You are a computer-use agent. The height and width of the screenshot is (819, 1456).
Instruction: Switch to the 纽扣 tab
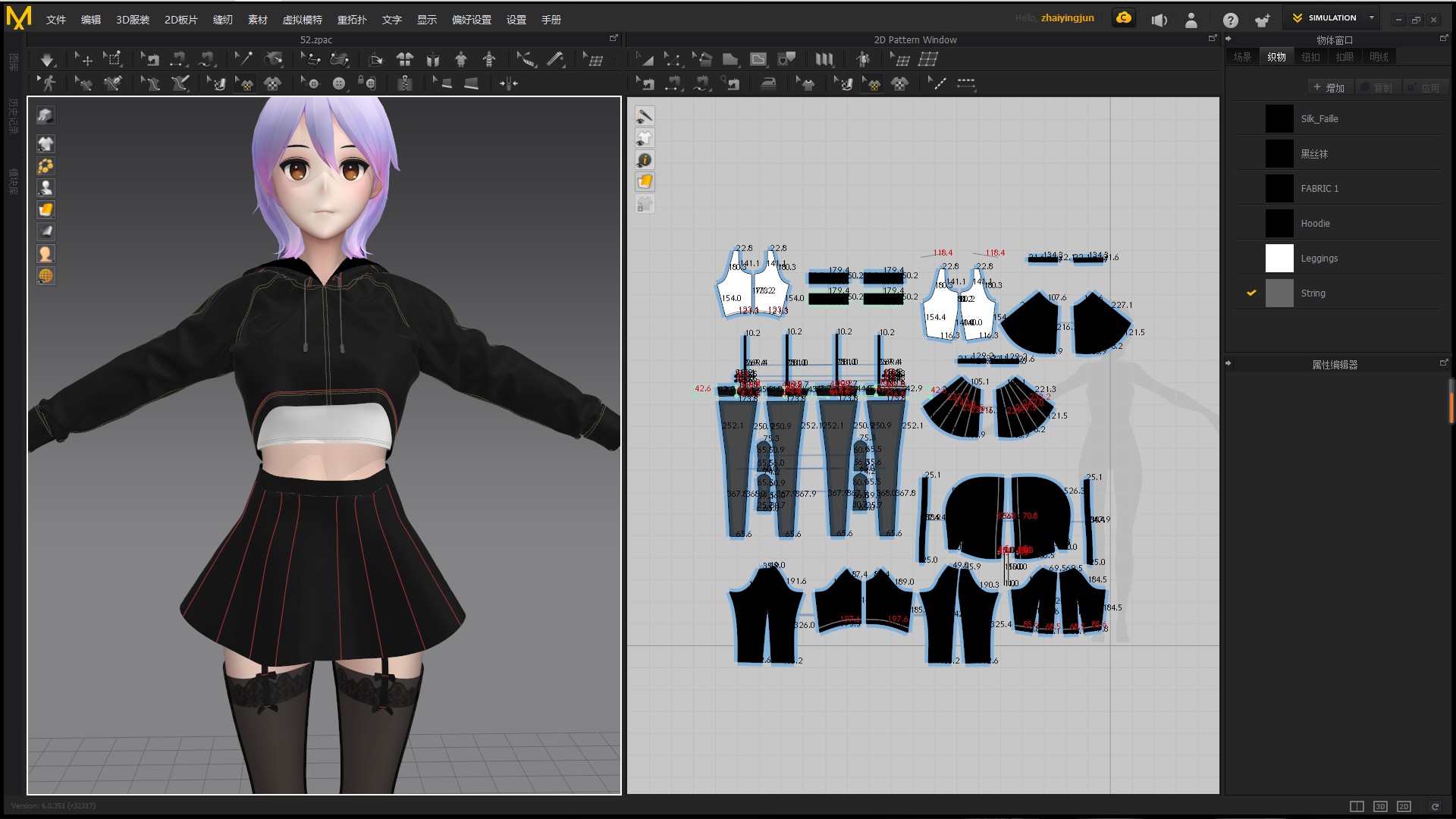[x=1310, y=57]
